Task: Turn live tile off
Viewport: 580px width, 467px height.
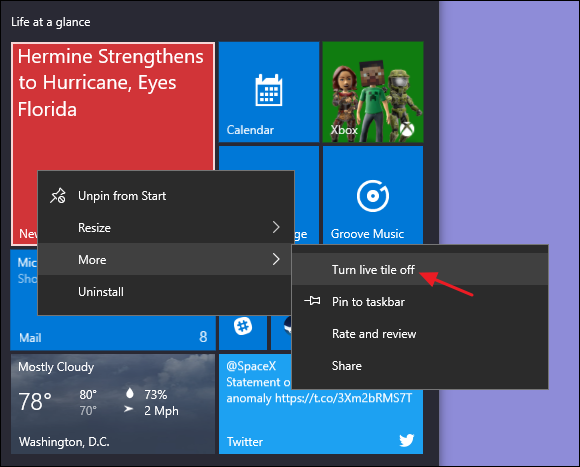Action: coord(420,270)
